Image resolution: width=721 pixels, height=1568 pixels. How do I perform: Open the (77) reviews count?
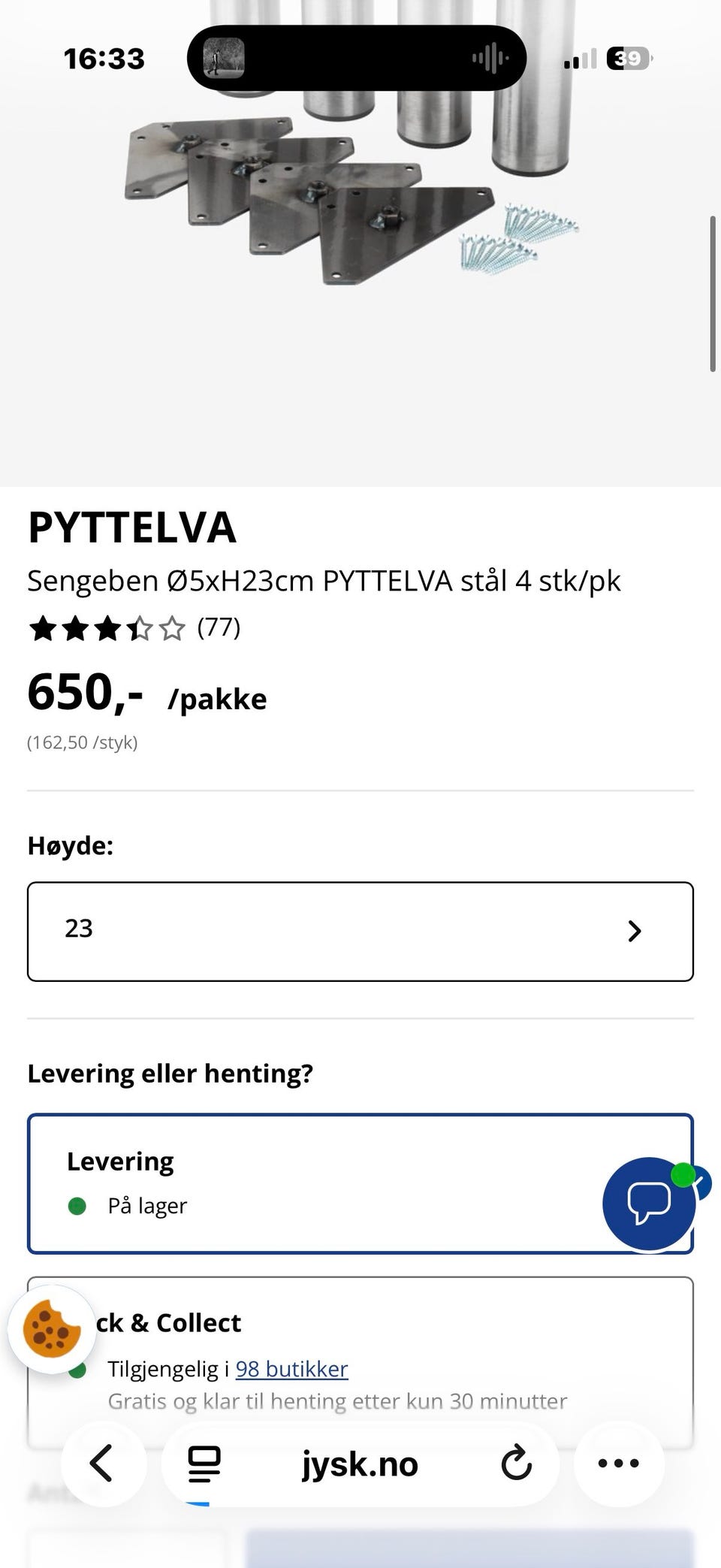tap(219, 627)
